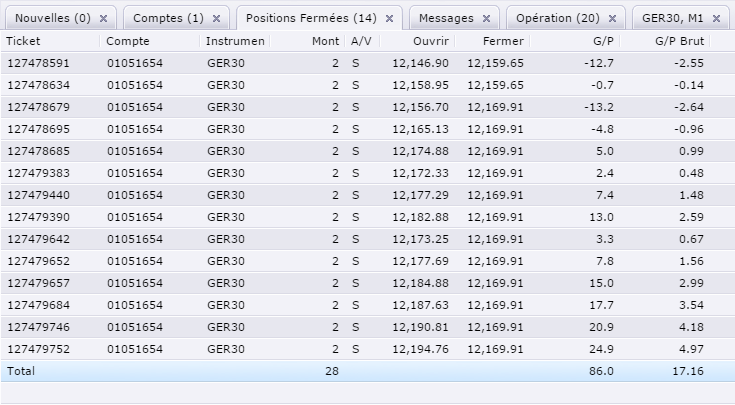This screenshot has width=735, height=405.
Task: Click the row for ticket 127478685
Action: click(38, 151)
